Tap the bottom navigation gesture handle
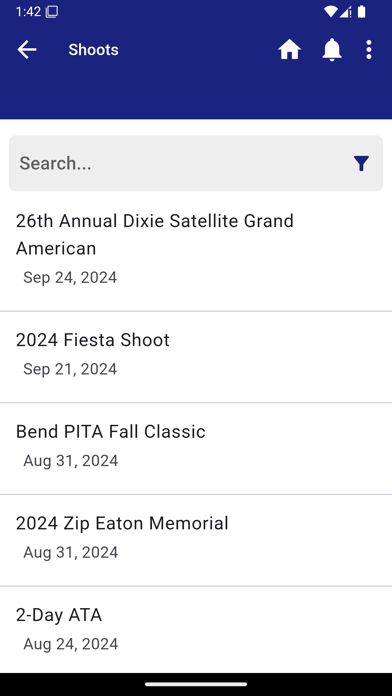392x696 pixels. tap(196, 684)
